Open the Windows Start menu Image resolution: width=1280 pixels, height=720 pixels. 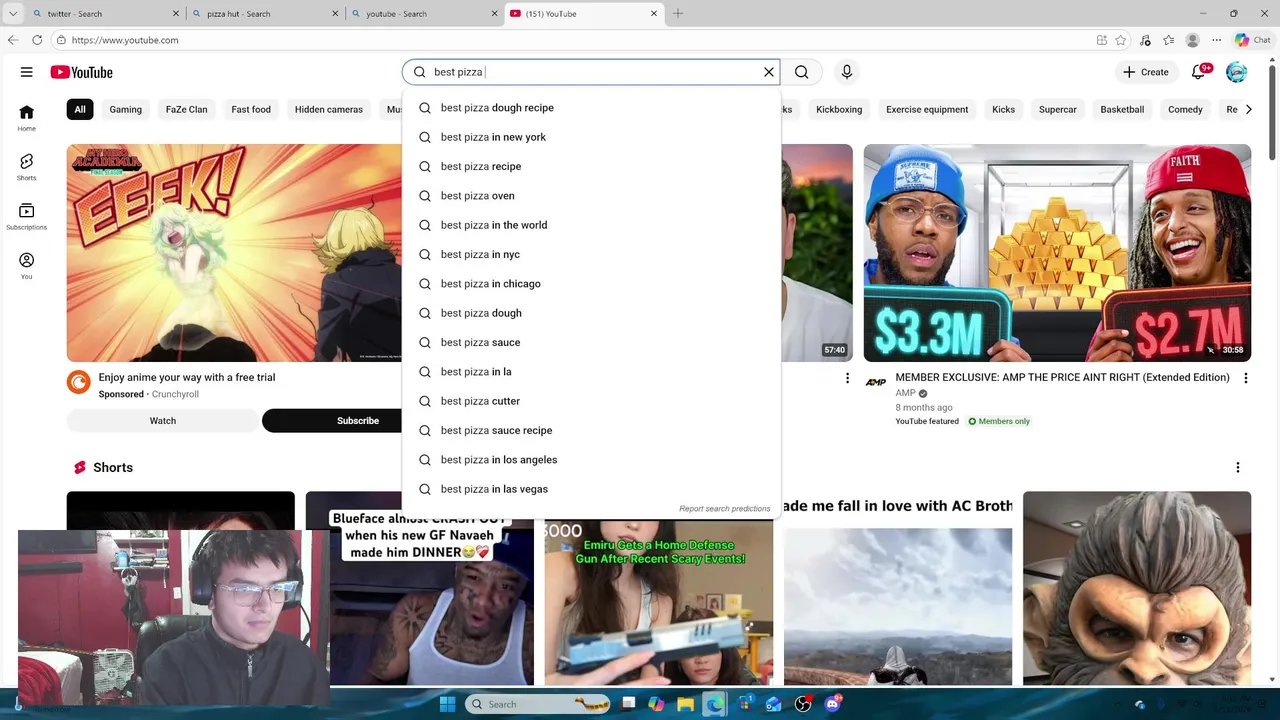447,704
